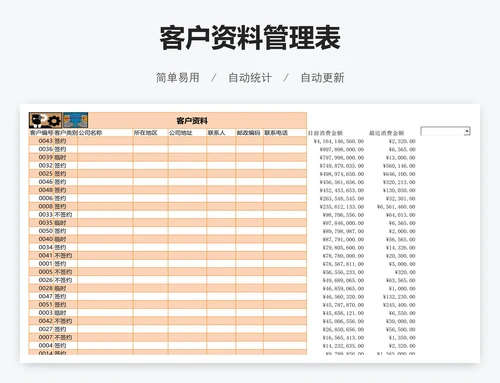Select customer number cell 0004
The height and width of the screenshot is (383, 500).
pyautogui.click(x=46, y=345)
